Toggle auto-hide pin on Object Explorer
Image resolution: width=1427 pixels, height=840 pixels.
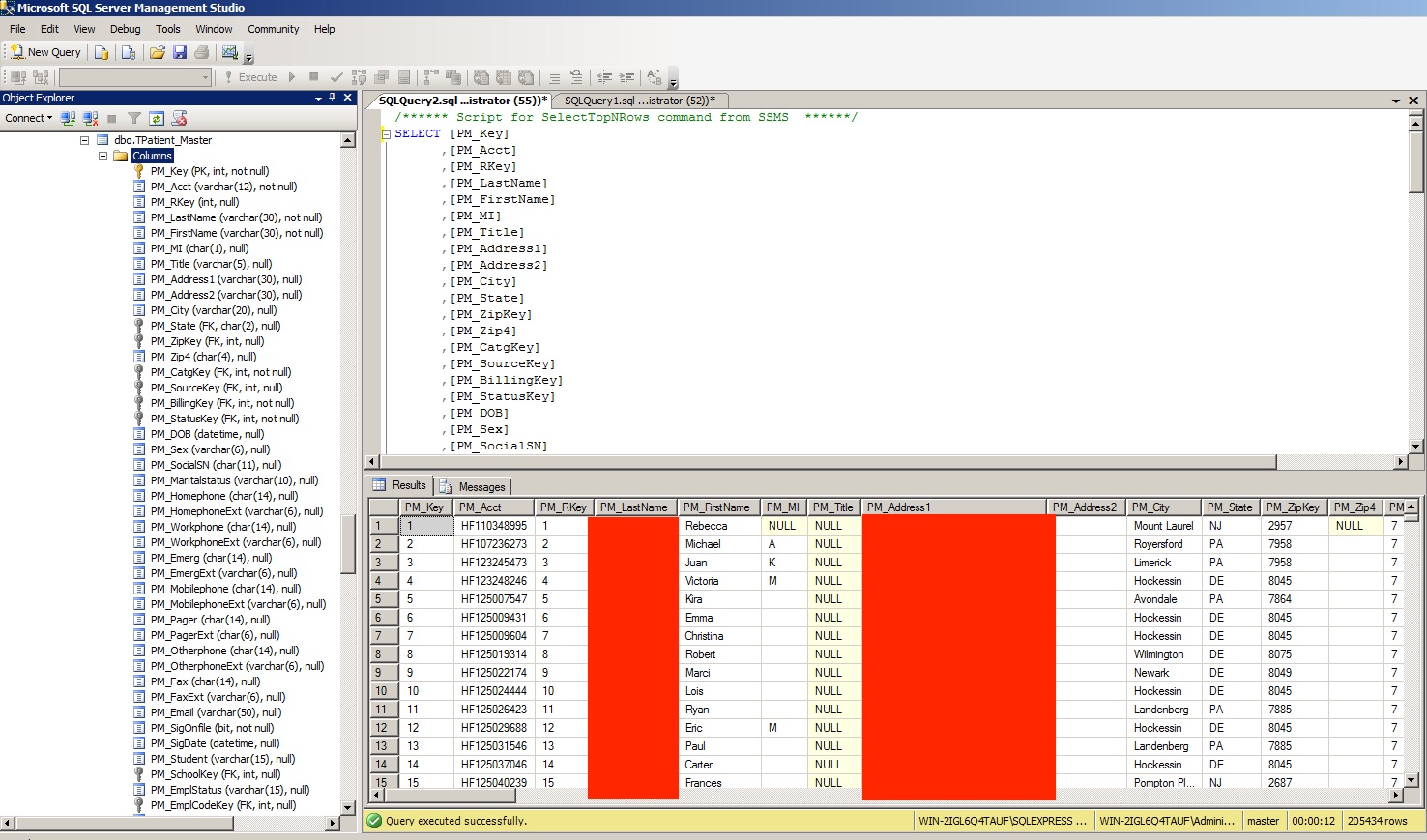(x=332, y=98)
